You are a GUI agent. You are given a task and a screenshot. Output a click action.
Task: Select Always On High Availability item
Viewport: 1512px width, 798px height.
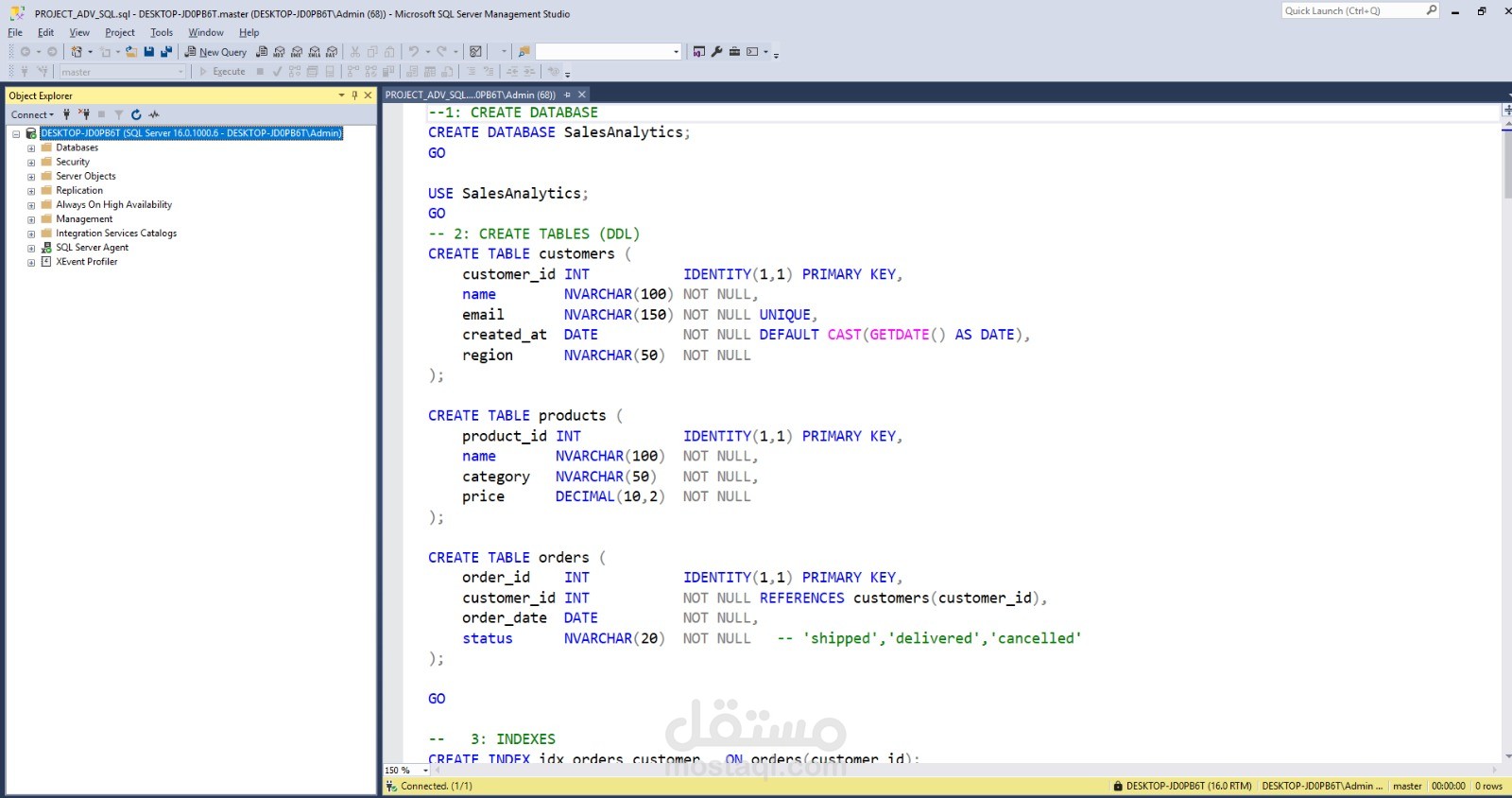coord(113,204)
